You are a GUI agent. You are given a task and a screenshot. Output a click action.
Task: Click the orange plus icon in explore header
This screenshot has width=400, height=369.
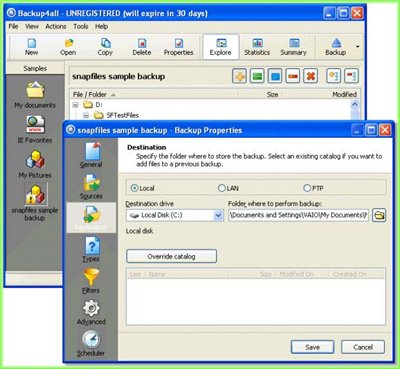(239, 76)
